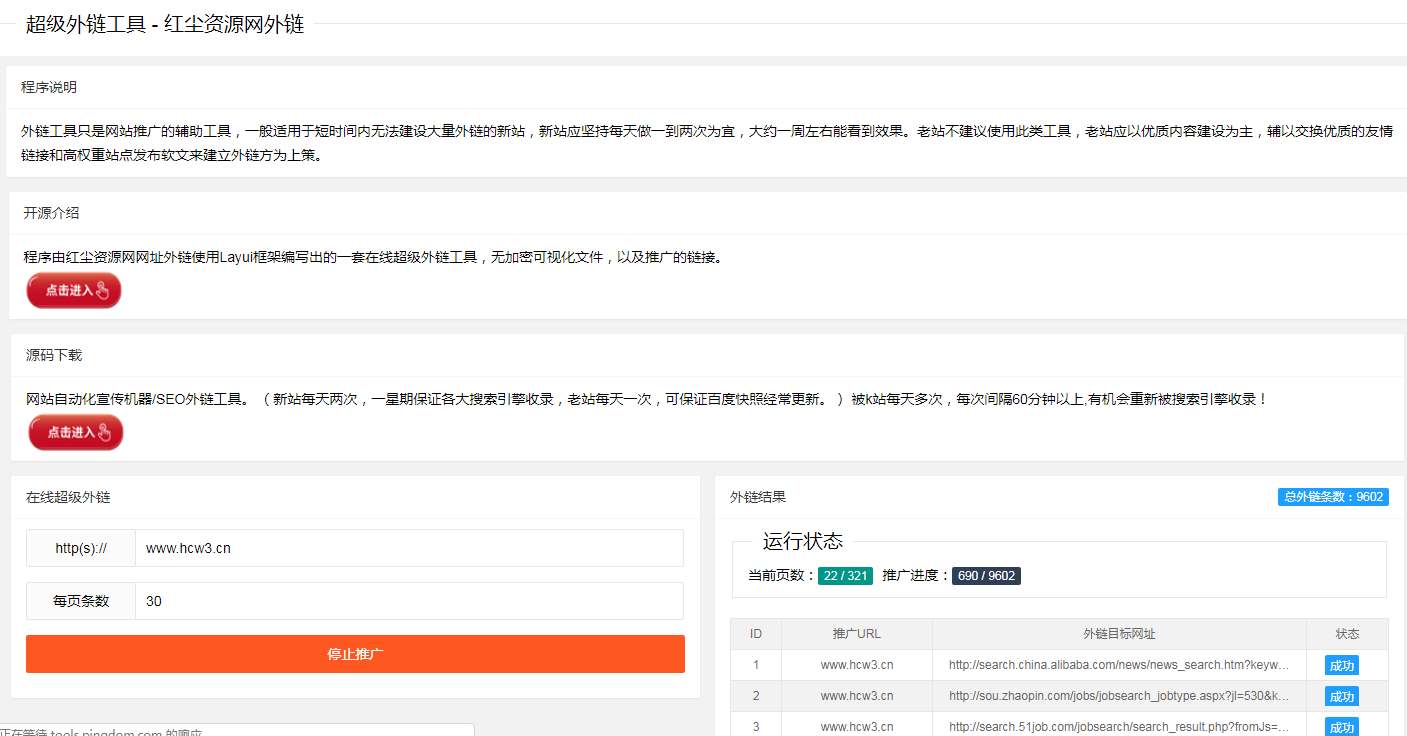Open the sou.zhaopin.com backlink target link
This screenshot has height=736, width=1407.
pyautogui.click(x=1117, y=696)
